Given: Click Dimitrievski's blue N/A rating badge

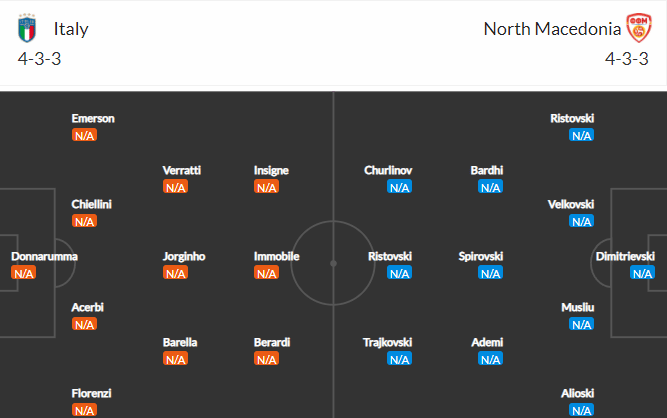Looking at the screenshot, I should (642, 273).
